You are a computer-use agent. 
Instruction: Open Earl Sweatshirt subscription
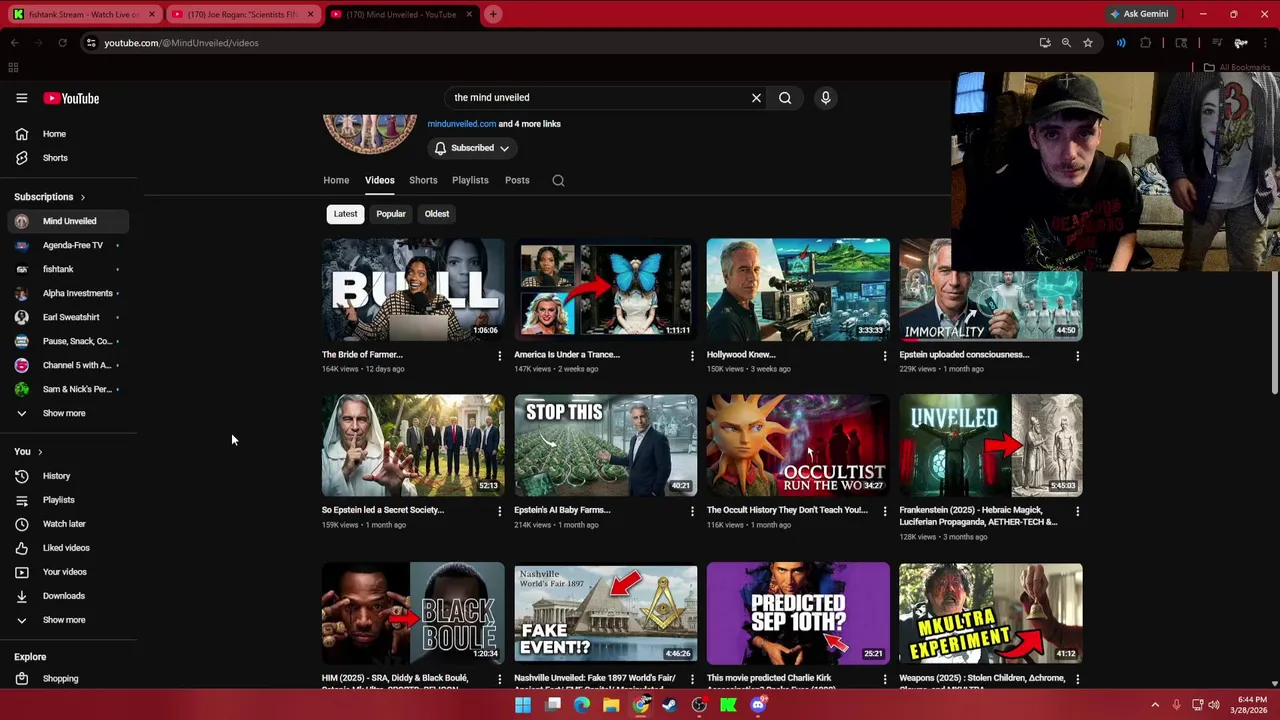point(69,317)
